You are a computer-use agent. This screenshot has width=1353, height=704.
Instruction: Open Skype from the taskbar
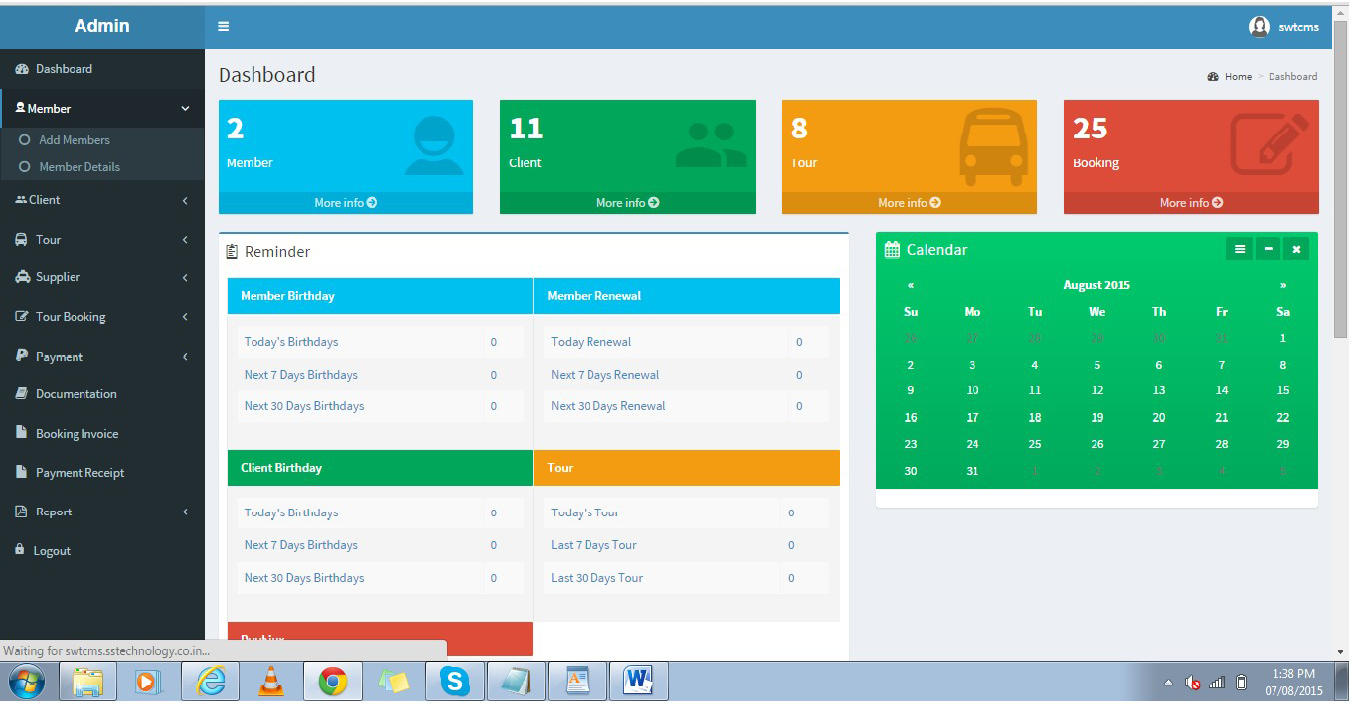(454, 682)
